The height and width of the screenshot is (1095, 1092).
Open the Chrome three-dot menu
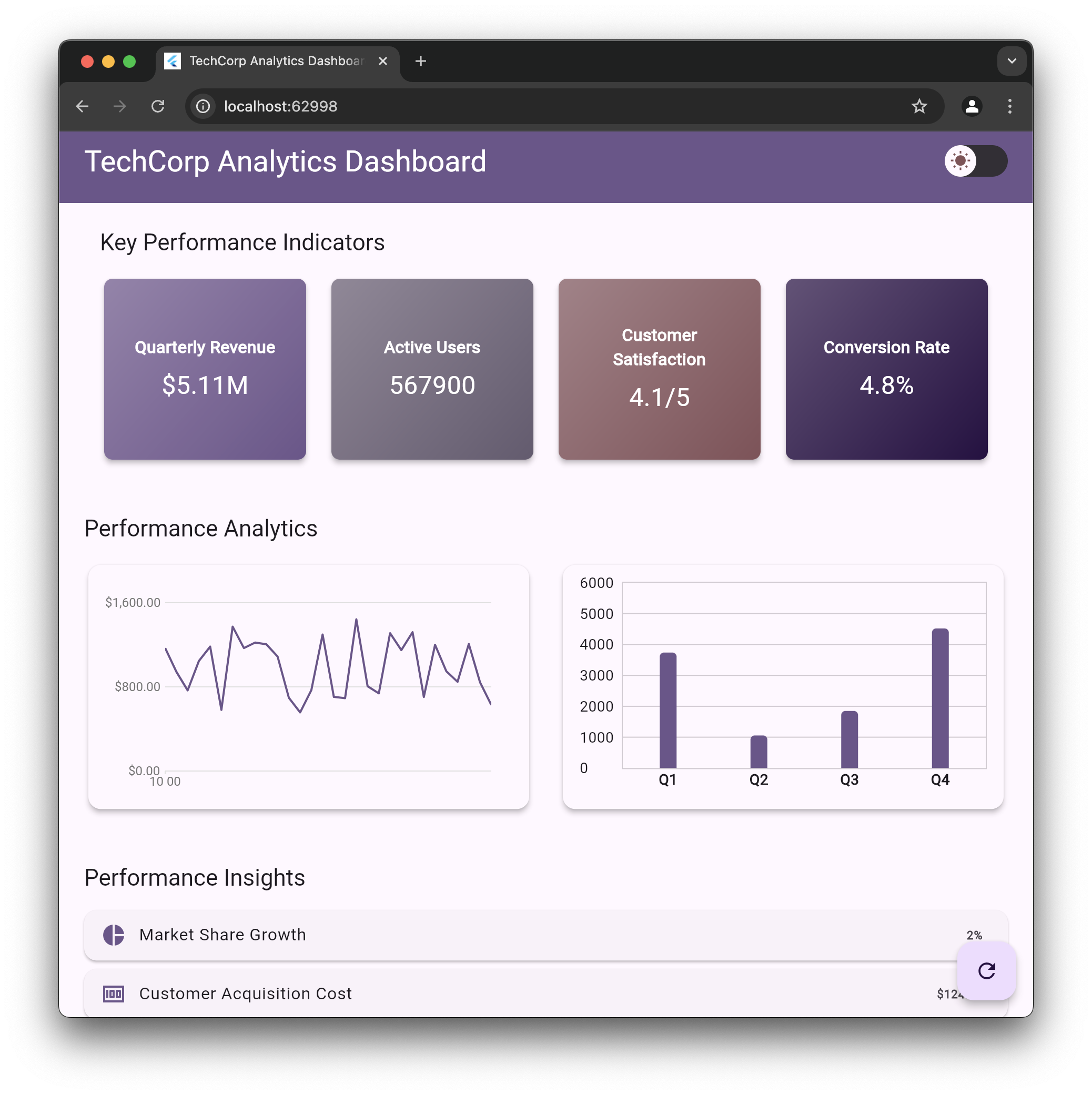[x=1010, y=106]
